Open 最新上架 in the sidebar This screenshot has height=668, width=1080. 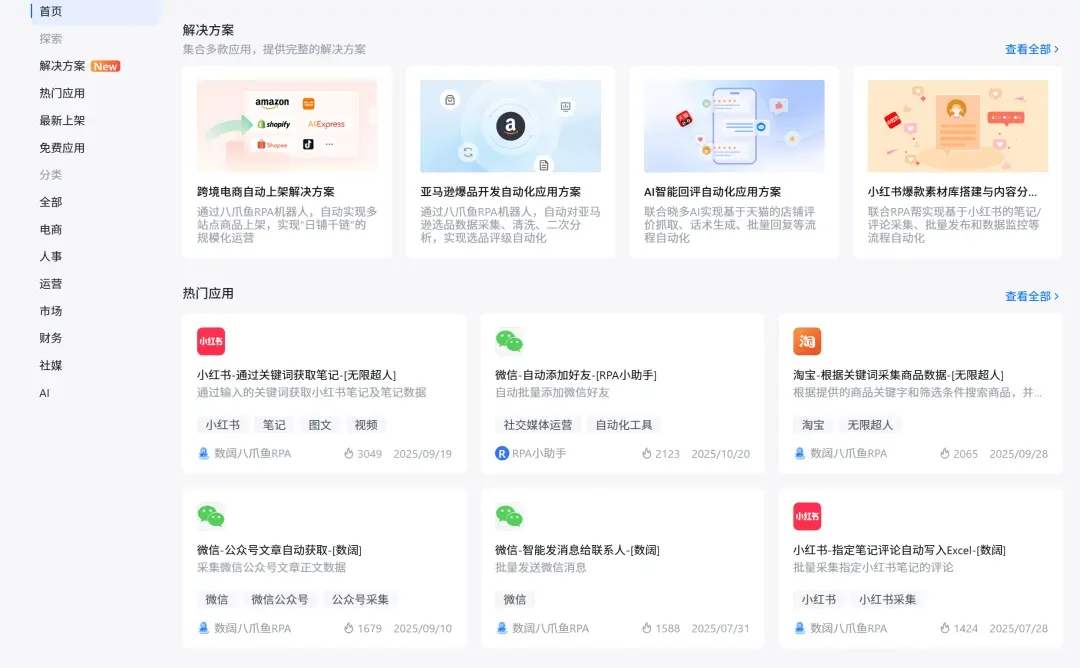click(x=62, y=120)
